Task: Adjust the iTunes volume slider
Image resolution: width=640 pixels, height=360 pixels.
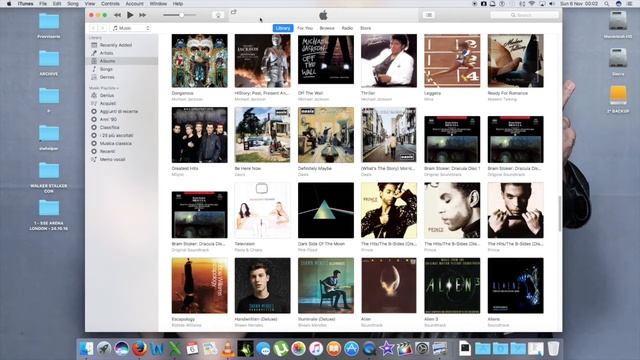Action: click(x=179, y=15)
